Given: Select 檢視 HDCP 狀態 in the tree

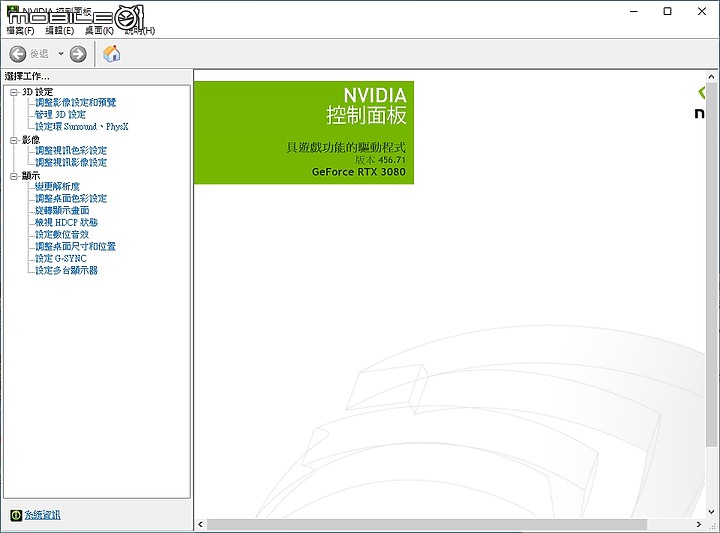Looking at the screenshot, I should (67, 222).
